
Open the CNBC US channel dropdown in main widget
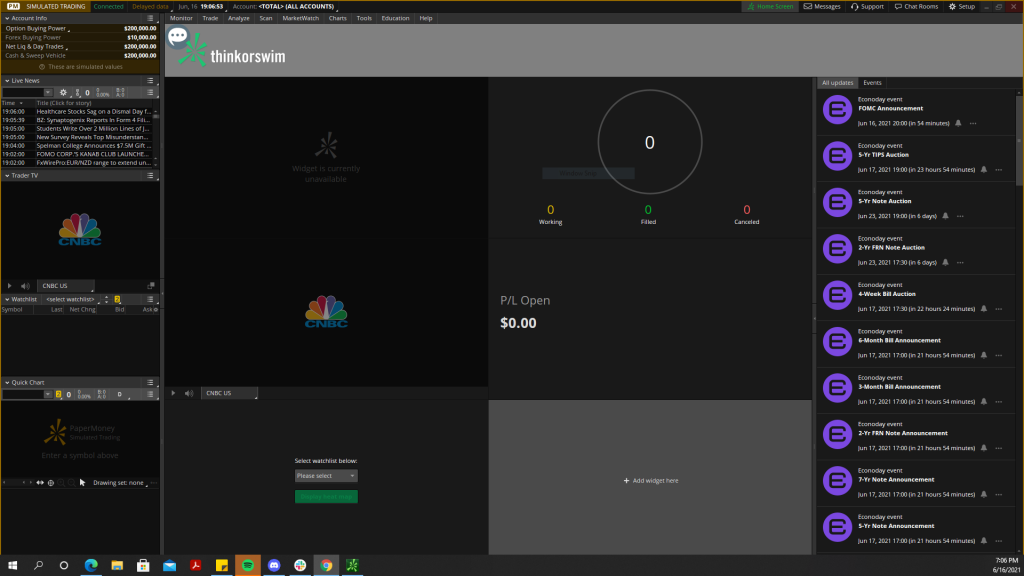tap(229, 393)
